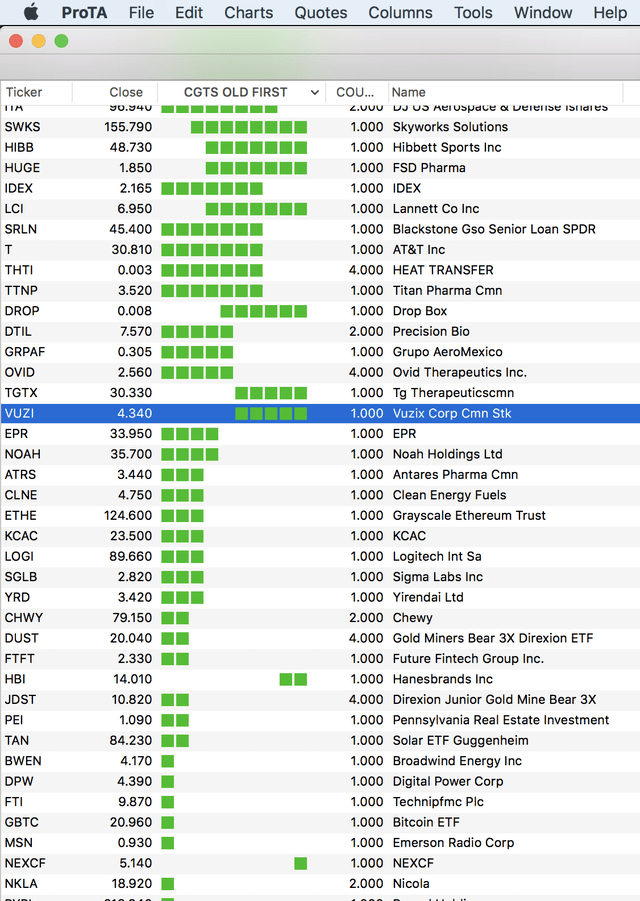
Task: Open the Help menu
Action: pyautogui.click(x=610, y=12)
